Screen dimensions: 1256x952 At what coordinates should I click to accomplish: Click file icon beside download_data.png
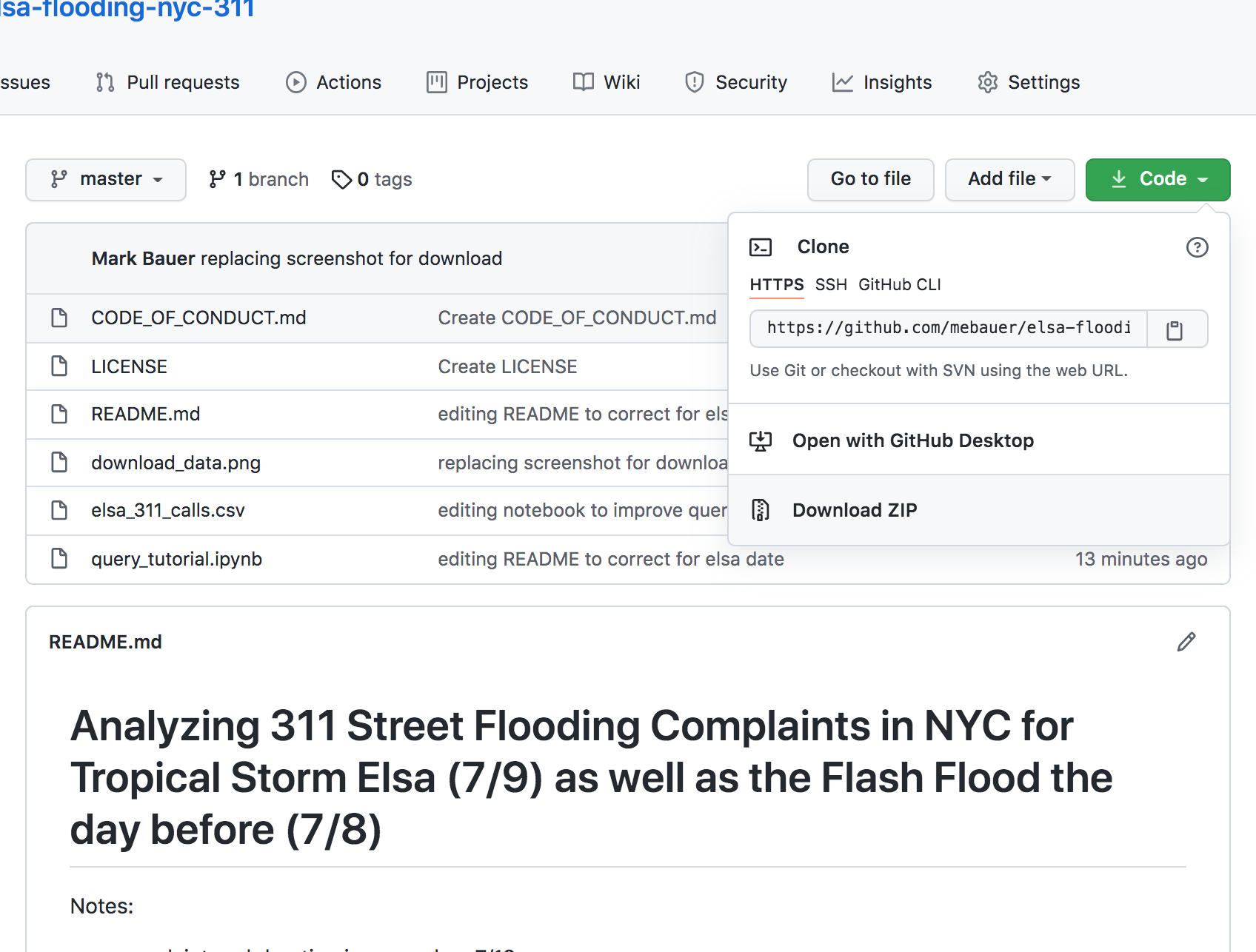point(59,462)
